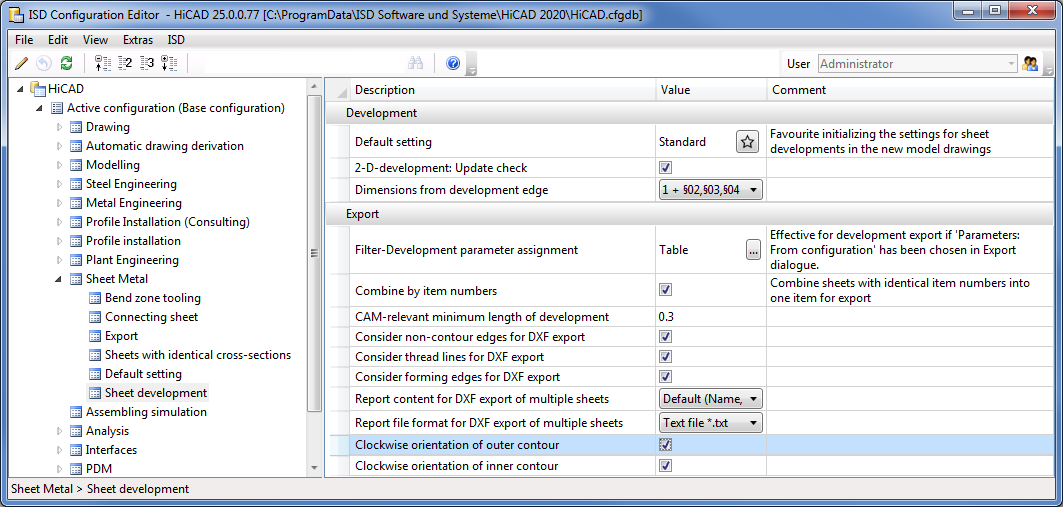Click the expand to level 3 icon
The image size is (1063, 507).
(147, 64)
